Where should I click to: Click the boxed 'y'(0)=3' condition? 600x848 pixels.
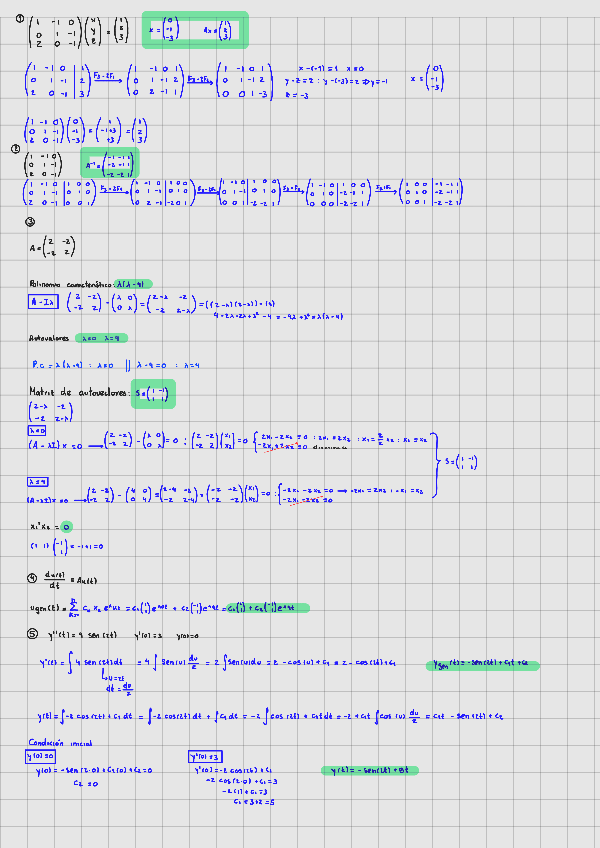click(206, 756)
